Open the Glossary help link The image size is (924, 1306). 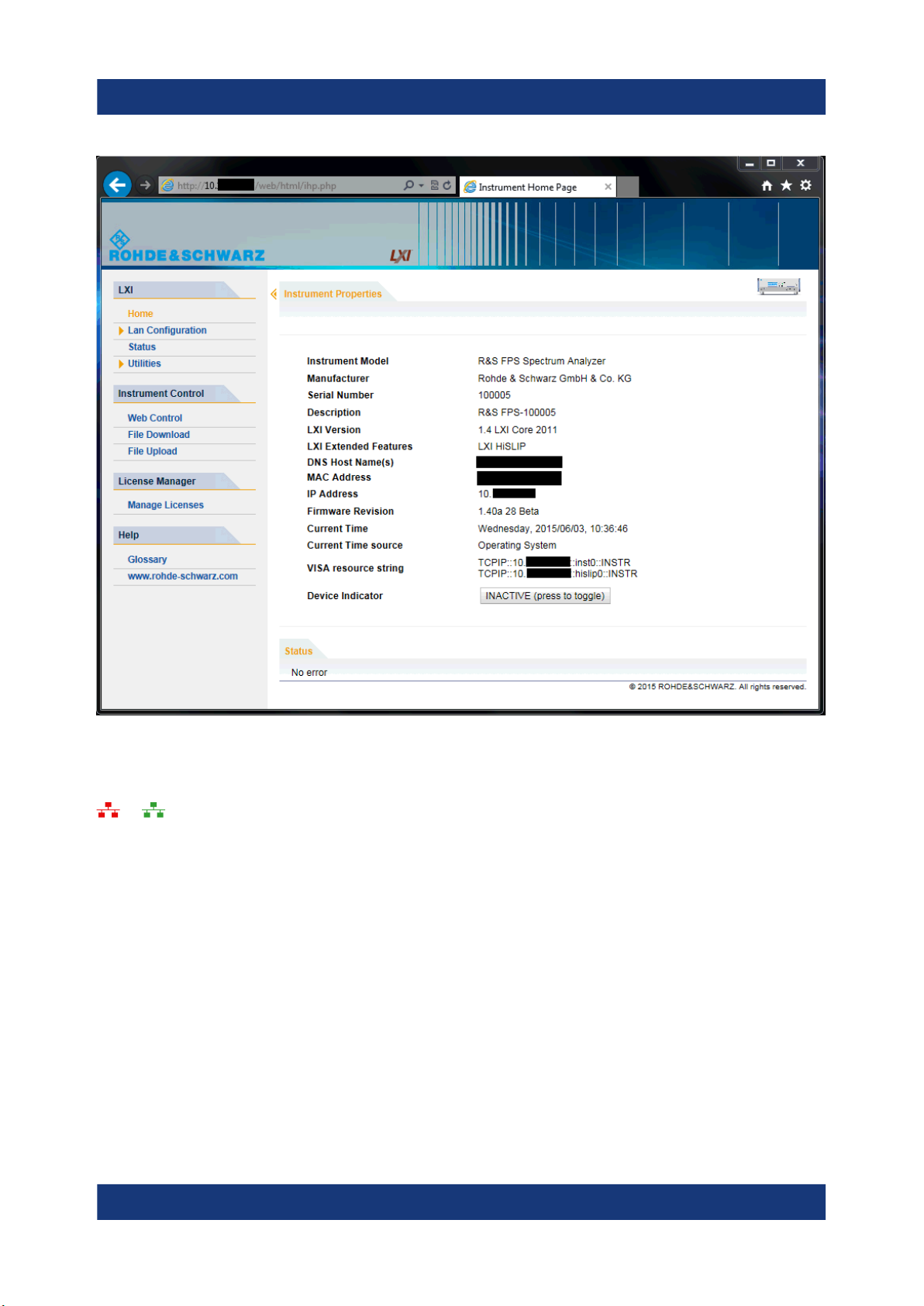(x=147, y=560)
